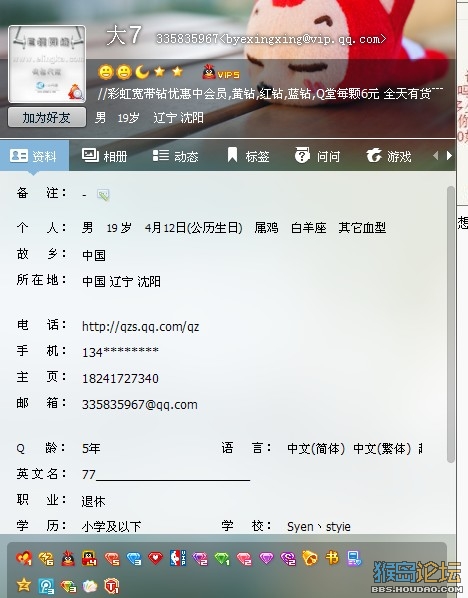
Task: Click the birthday text 4月12日(公历生日)
Action: pos(193,228)
